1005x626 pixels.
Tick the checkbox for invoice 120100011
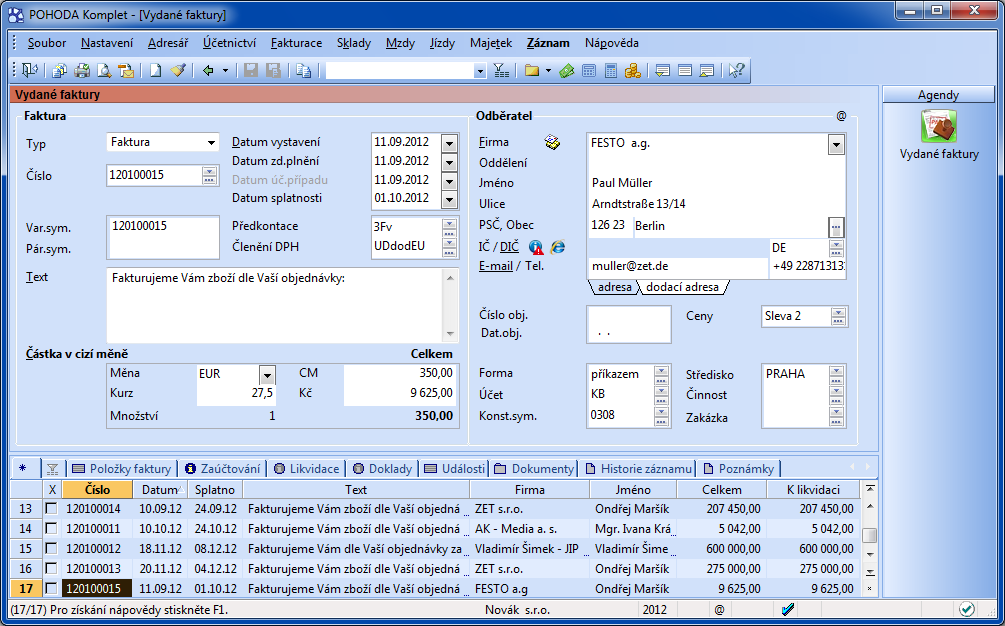(51, 529)
